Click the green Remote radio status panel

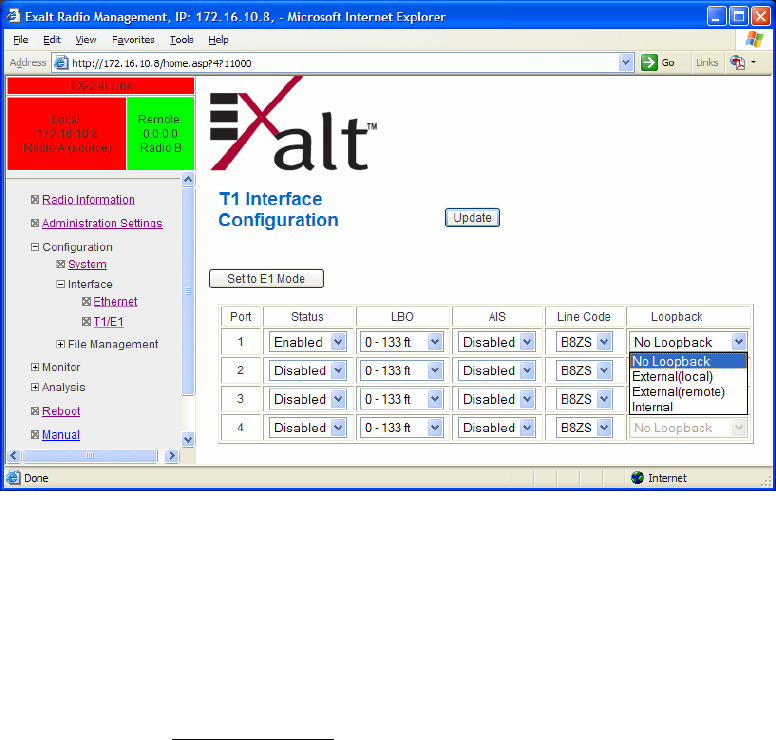click(x=160, y=134)
